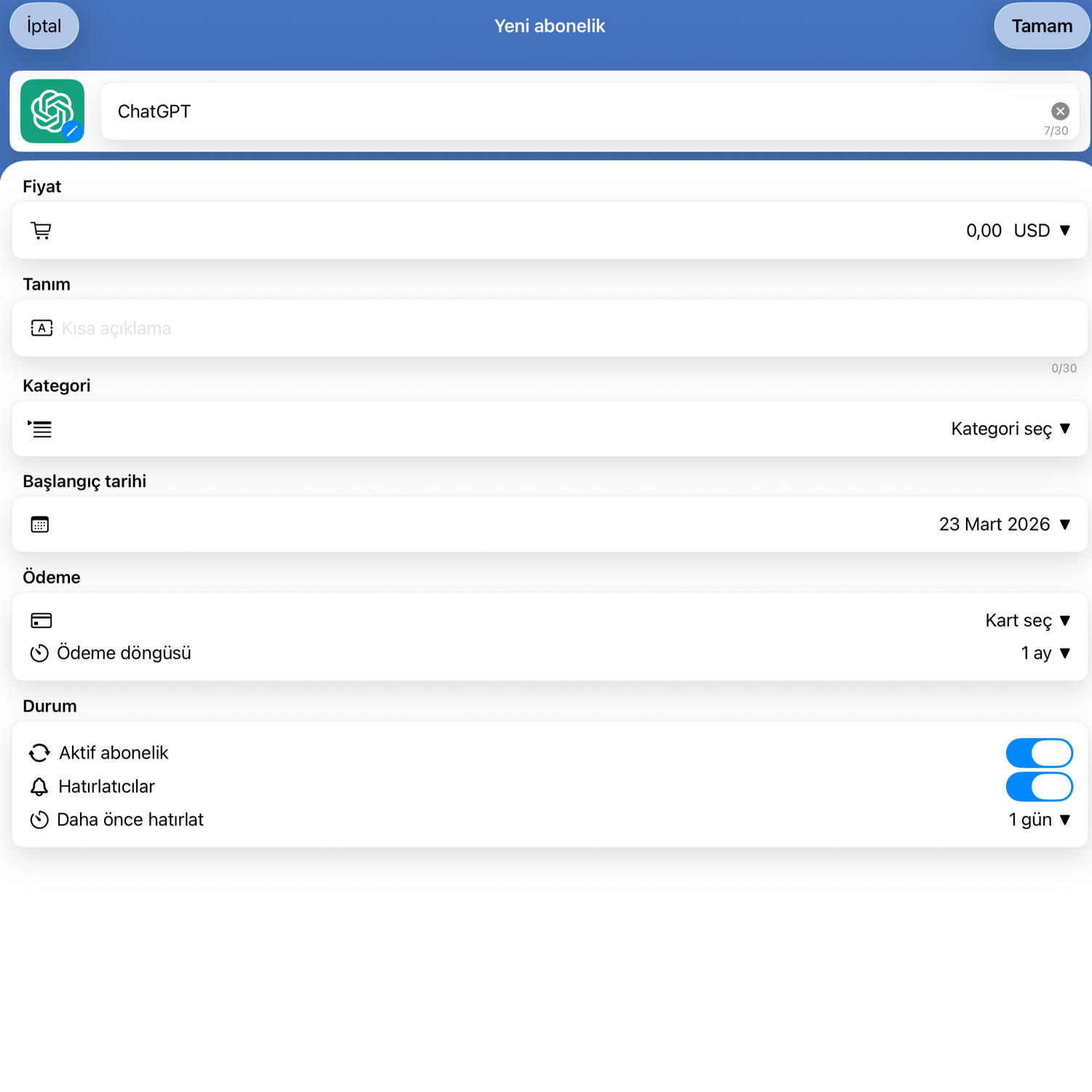Click the text description icon under Tanım
The height and width of the screenshot is (1092, 1092).
point(41,328)
